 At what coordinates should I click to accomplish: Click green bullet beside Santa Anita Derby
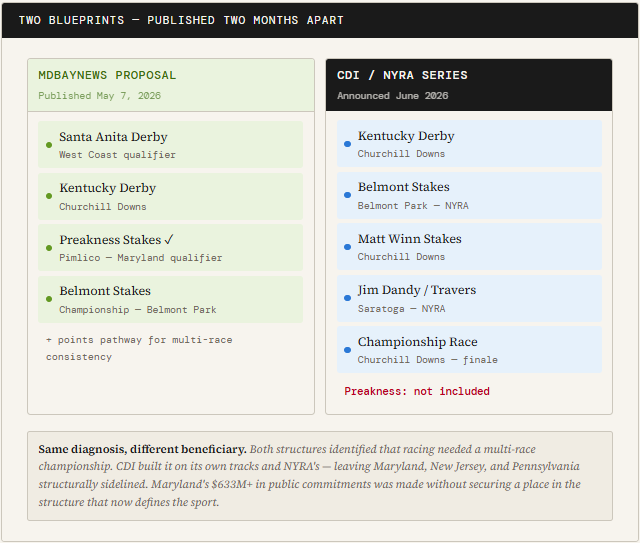49,145
